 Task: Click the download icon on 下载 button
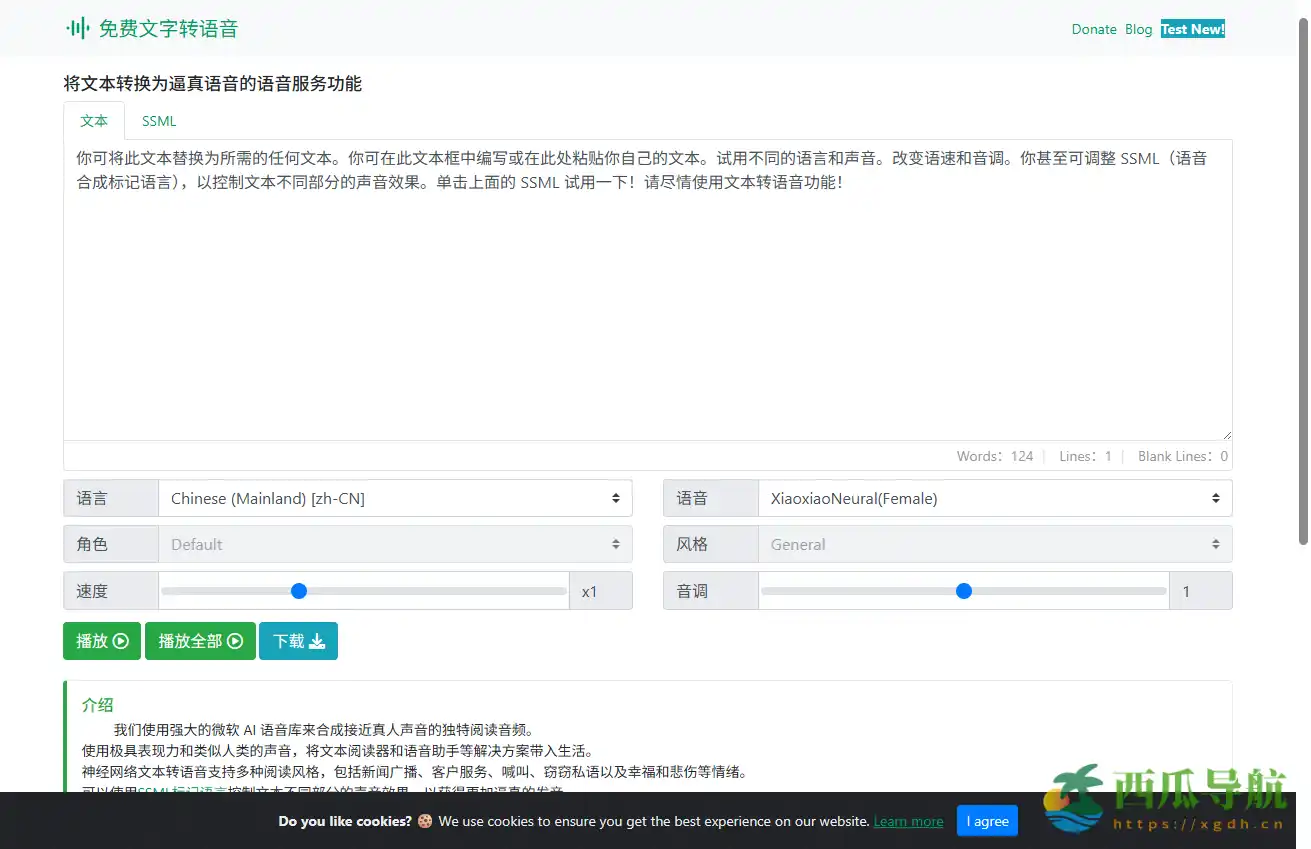315,641
